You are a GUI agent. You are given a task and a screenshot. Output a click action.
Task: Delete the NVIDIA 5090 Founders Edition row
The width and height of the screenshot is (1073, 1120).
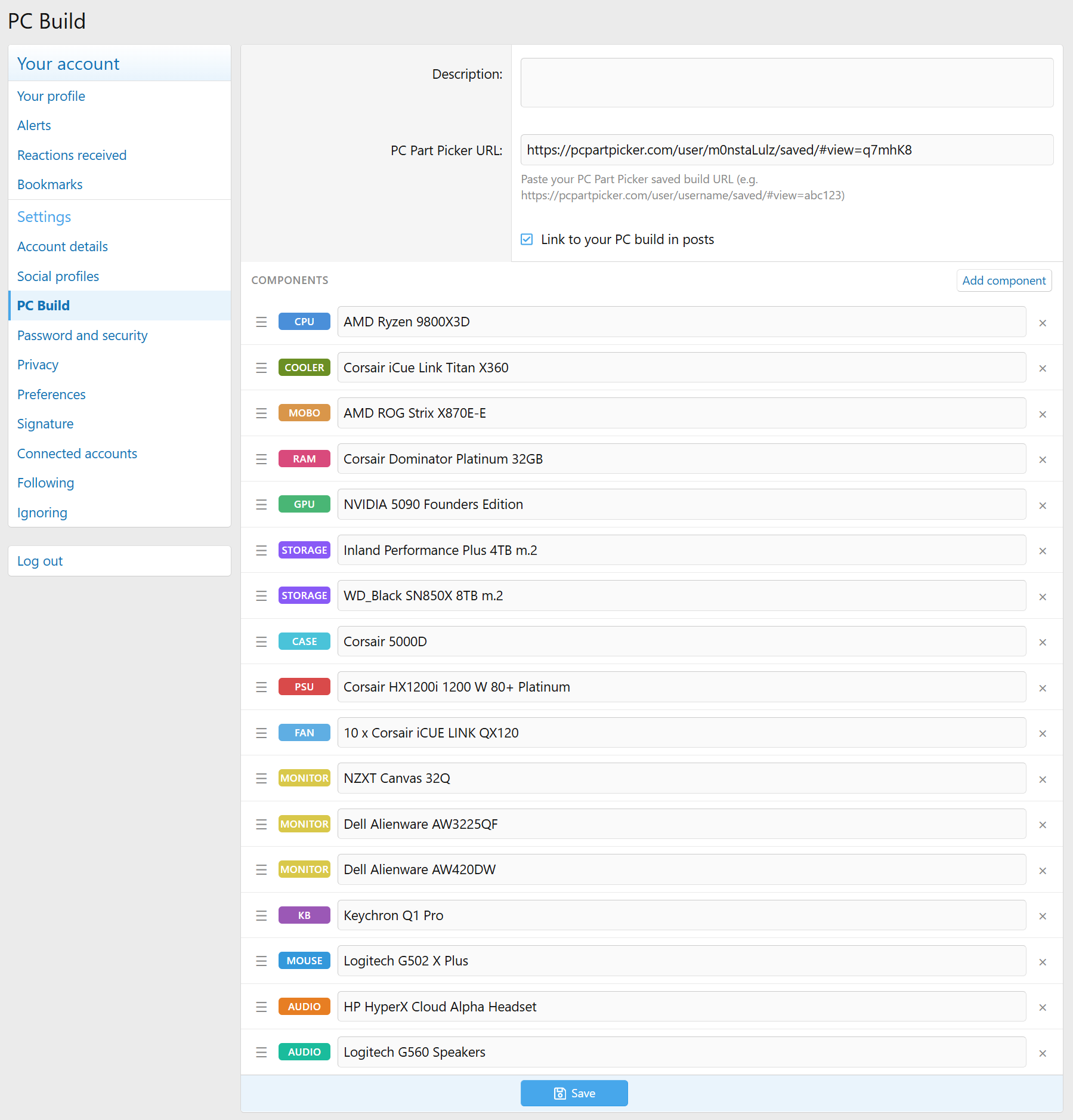[x=1042, y=505]
